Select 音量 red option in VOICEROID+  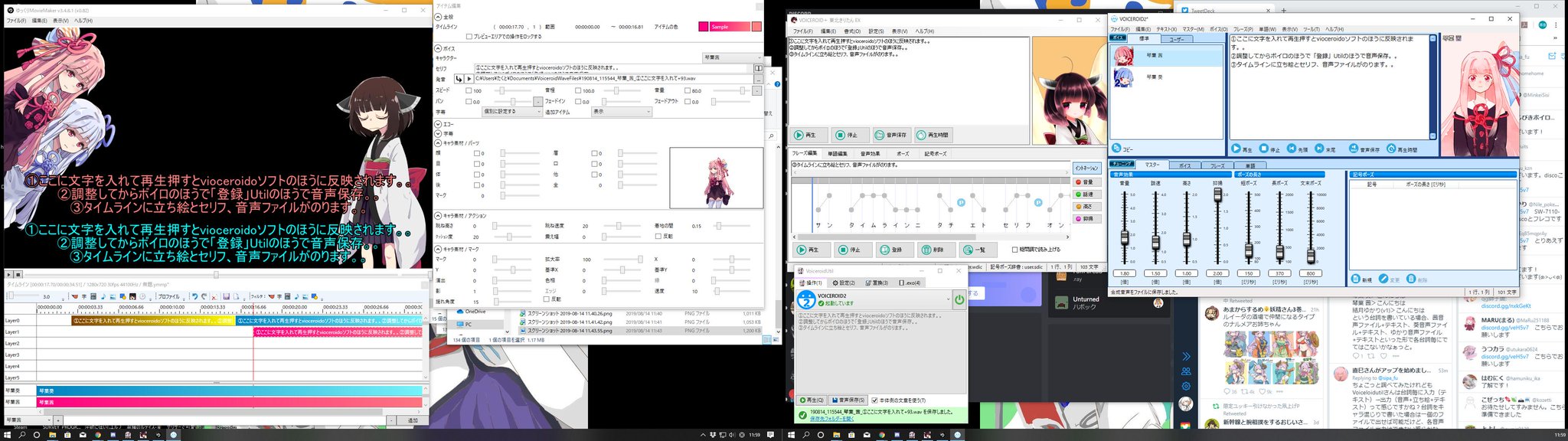click(x=1086, y=182)
